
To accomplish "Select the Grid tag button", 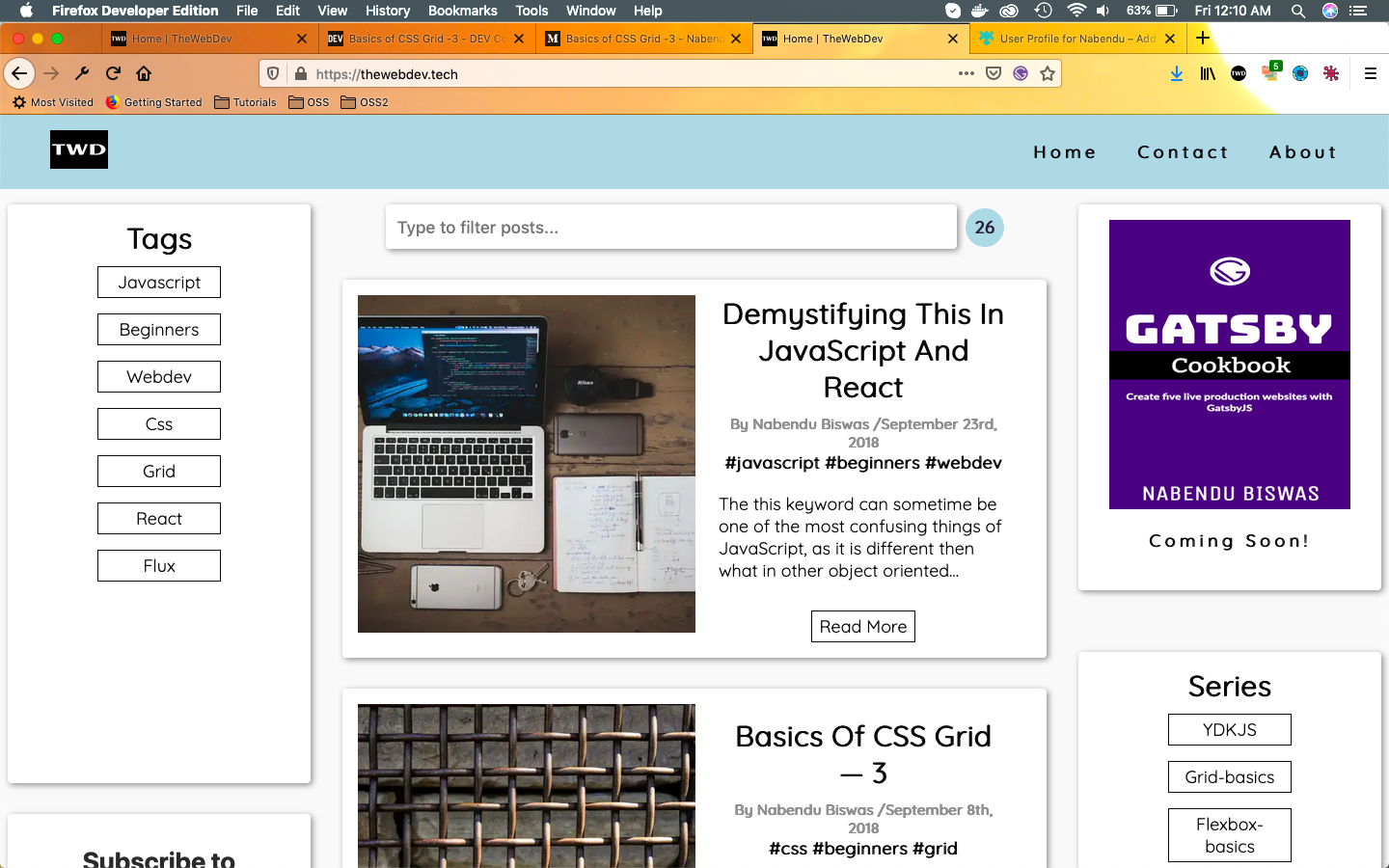I will click(159, 472).
